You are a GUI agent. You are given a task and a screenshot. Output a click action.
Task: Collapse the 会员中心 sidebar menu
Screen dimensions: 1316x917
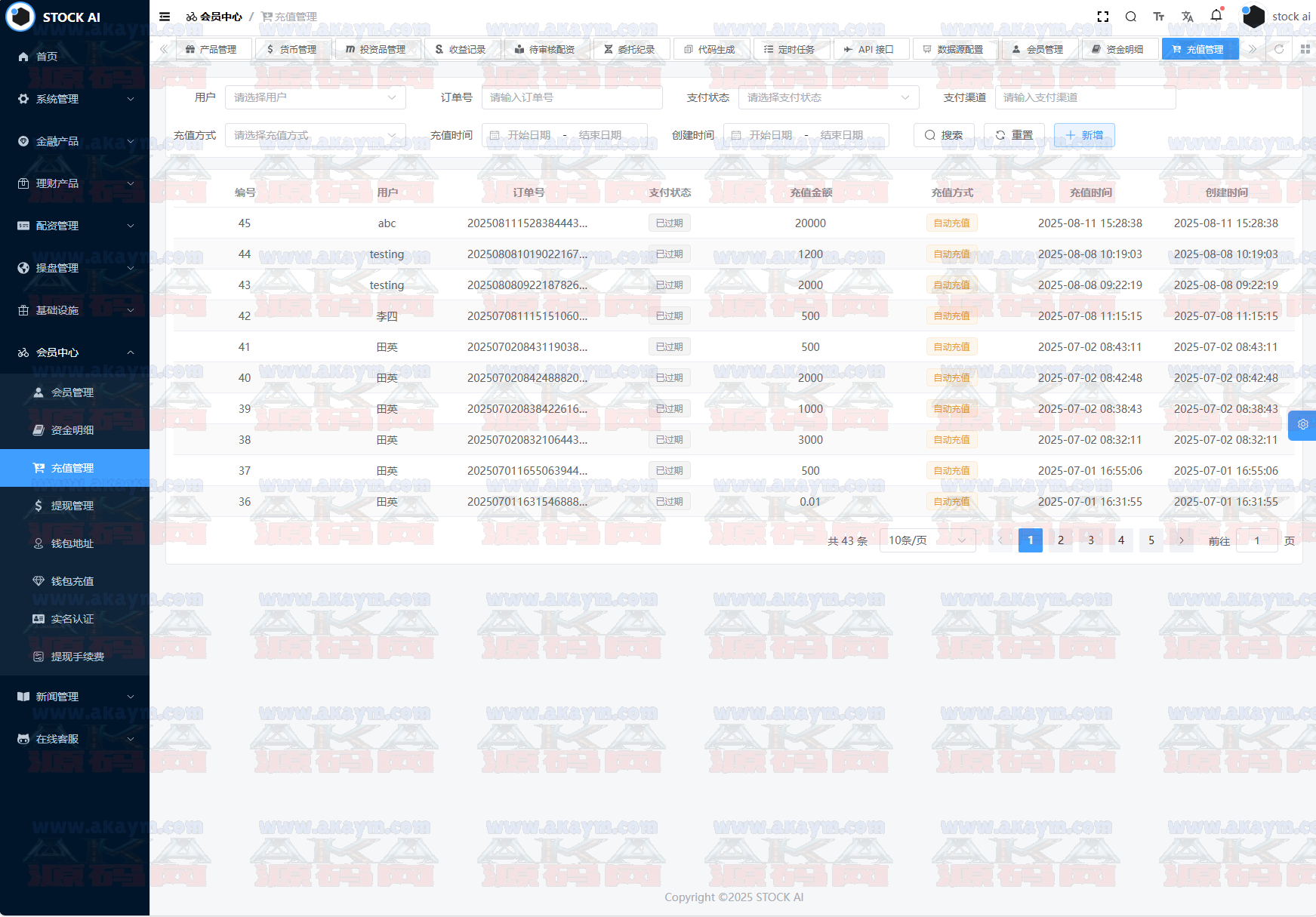coord(75,352)
